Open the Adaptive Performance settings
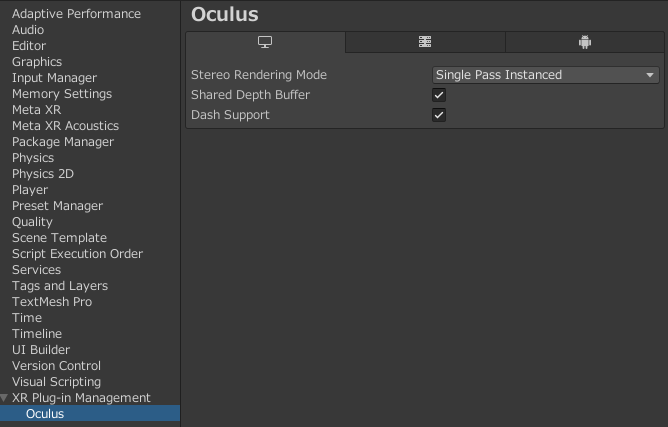The image size is (668, 427). (76, 14)
